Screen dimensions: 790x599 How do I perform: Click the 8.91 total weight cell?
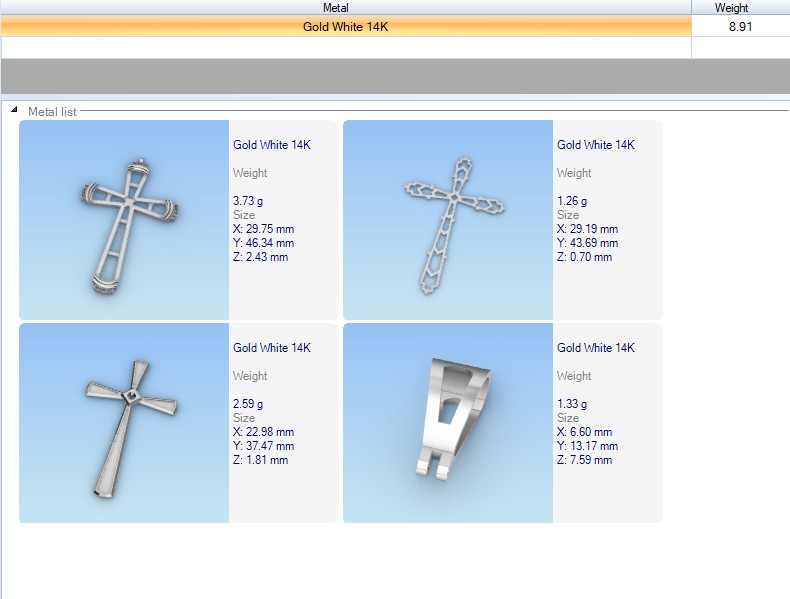tap(740, 27)
